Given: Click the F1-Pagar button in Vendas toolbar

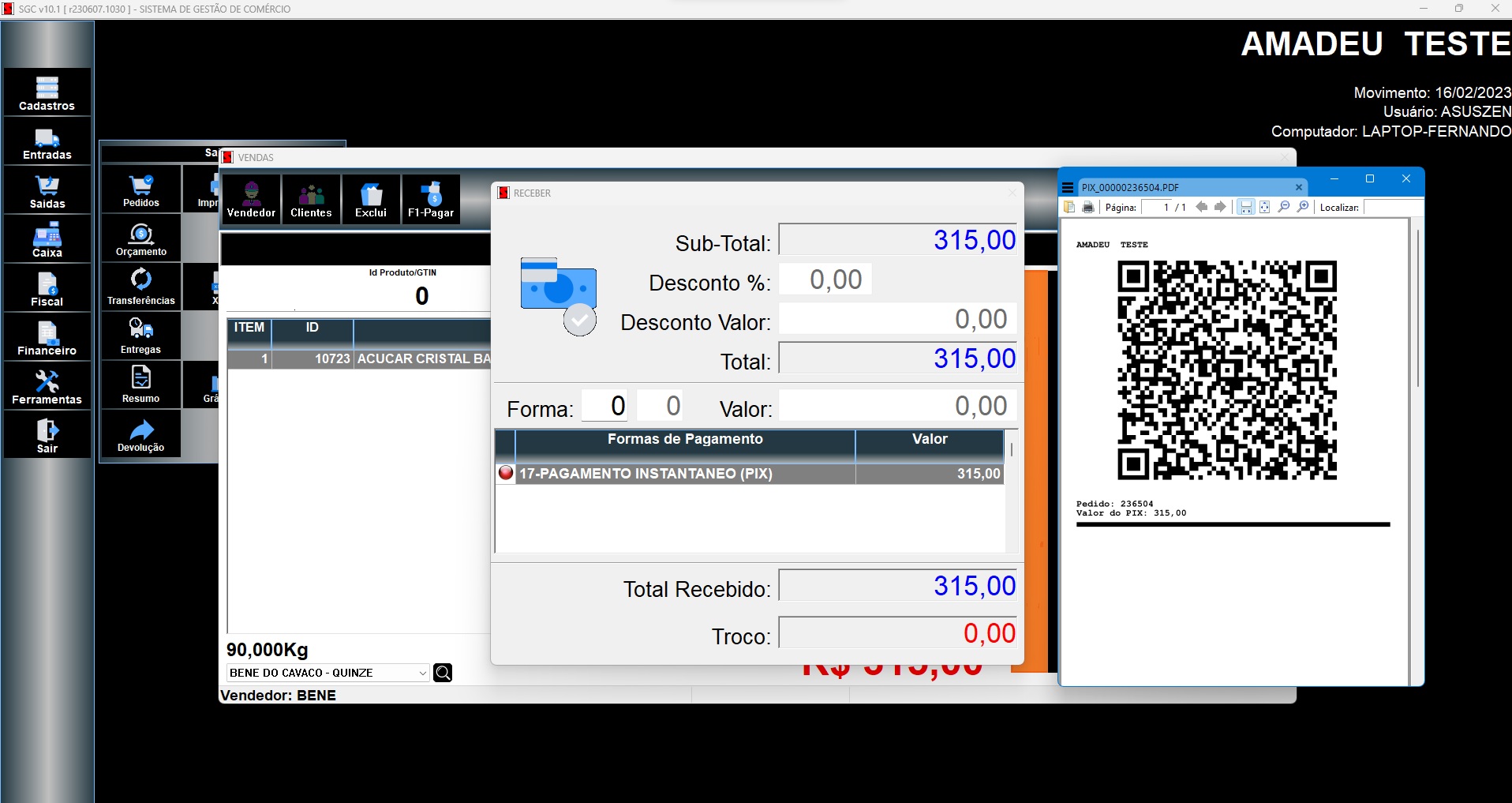Looking at the screenshot, I should tap(431, 199).
